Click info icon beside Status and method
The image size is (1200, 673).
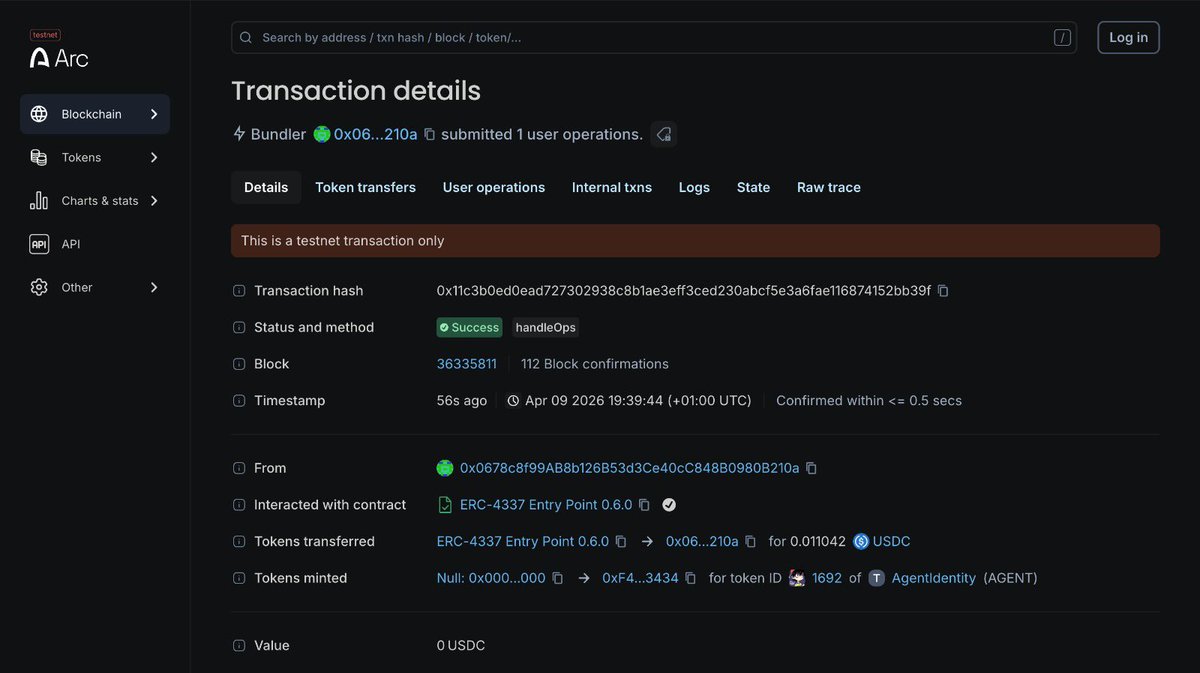(x=239, y=327)
